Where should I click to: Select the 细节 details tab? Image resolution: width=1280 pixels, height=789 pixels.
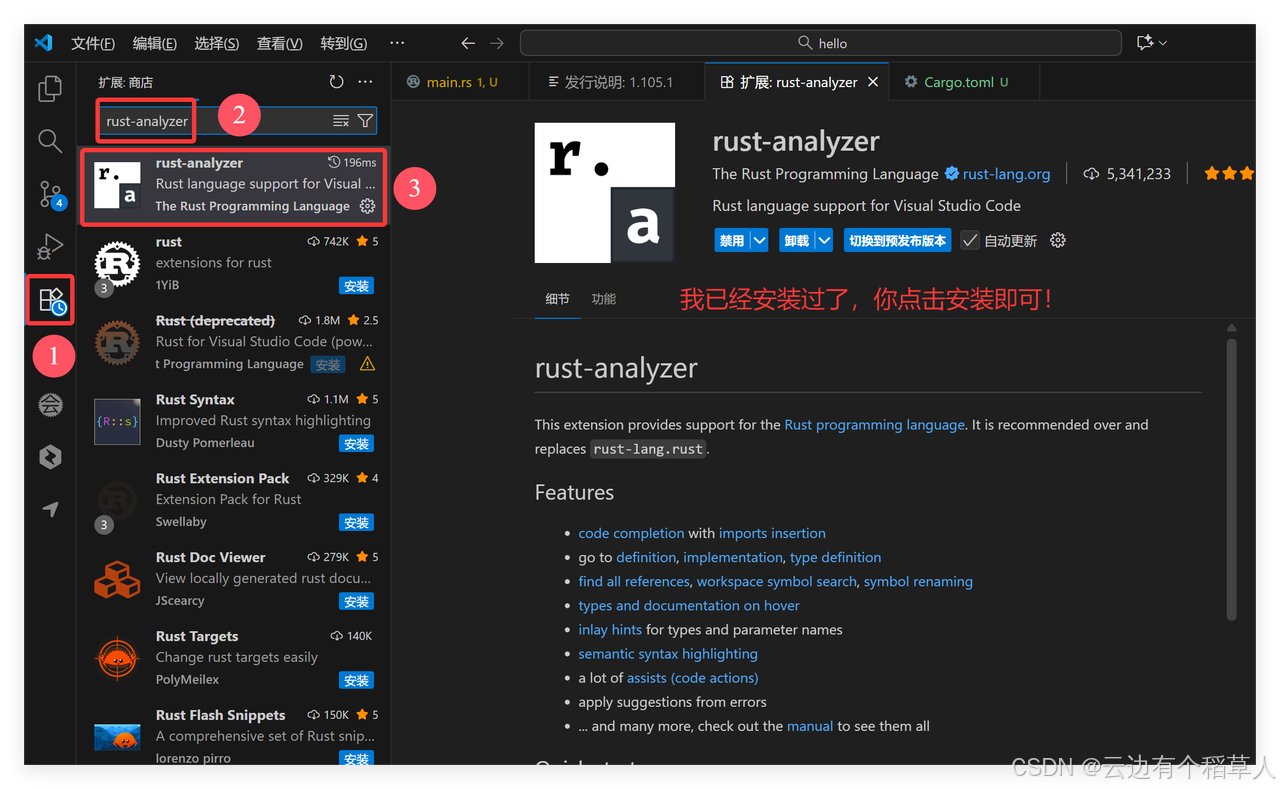557,299
